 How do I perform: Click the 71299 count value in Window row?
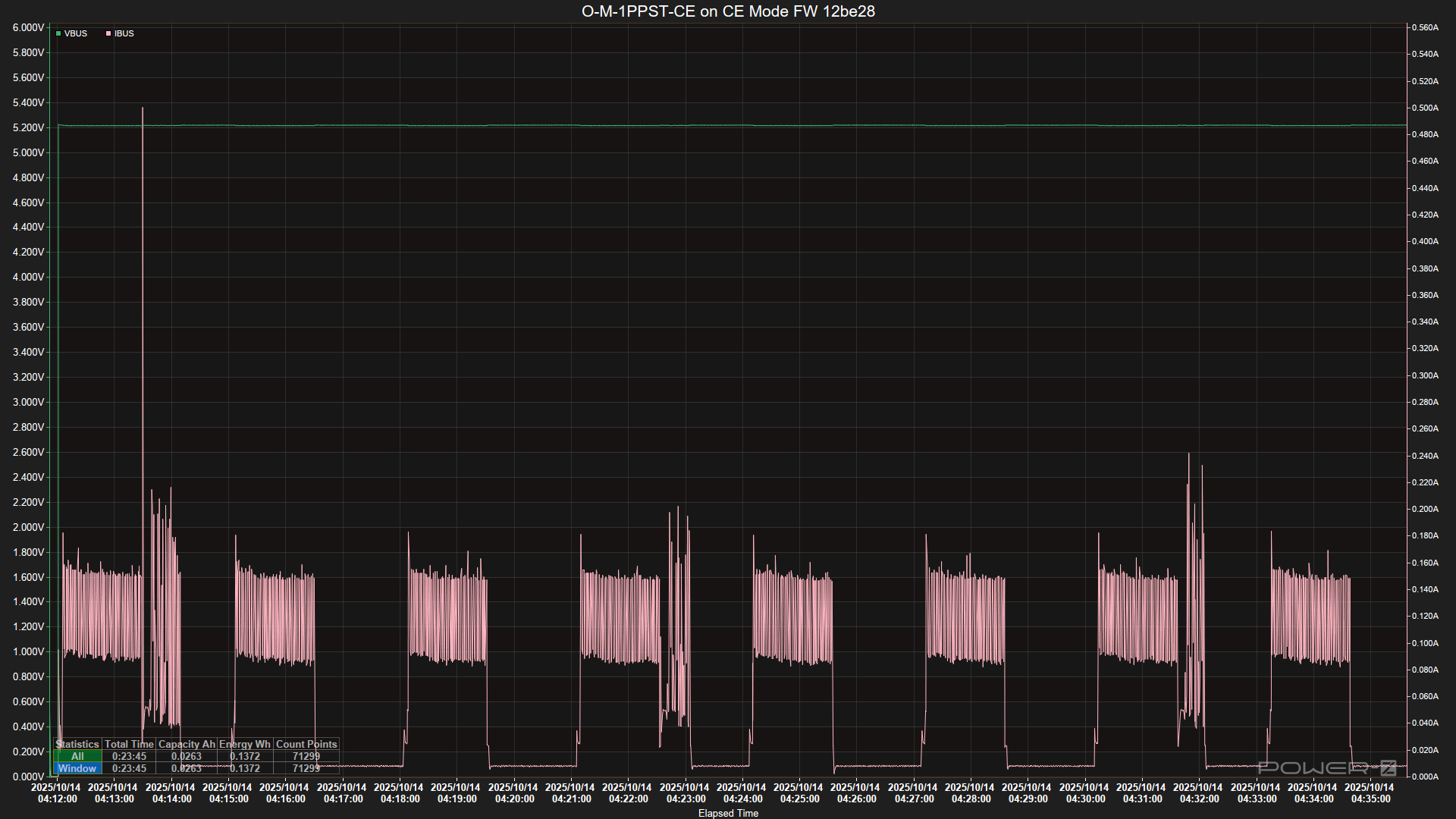(306, 768)
